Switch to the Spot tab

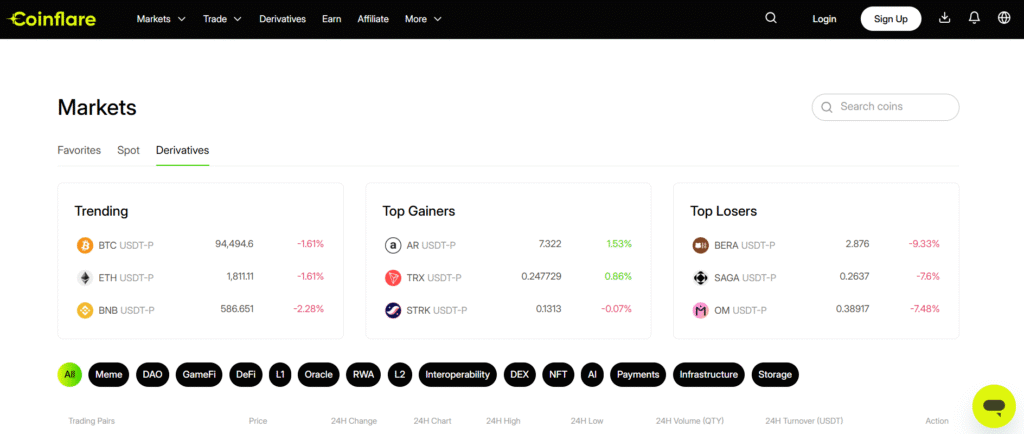click(128, 150)
